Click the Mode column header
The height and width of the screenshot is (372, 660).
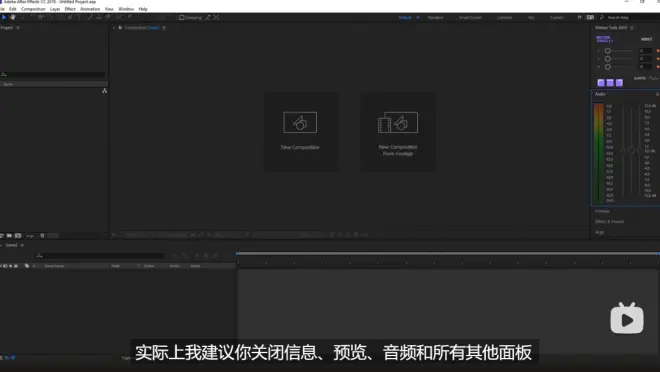[115, 266]
